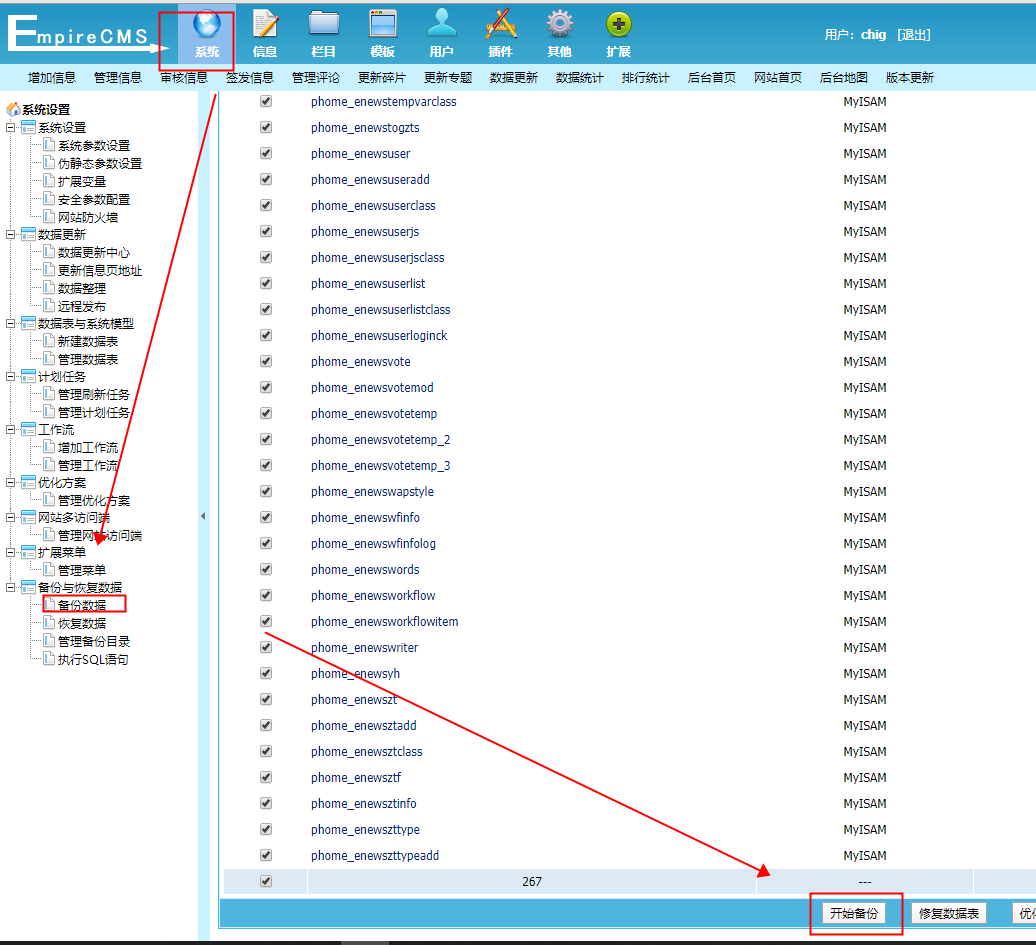Collapse the 工作流 tree group
The width and height of the screenshot is (1036, 945).
pyautogui.click(x=11, y=430)
